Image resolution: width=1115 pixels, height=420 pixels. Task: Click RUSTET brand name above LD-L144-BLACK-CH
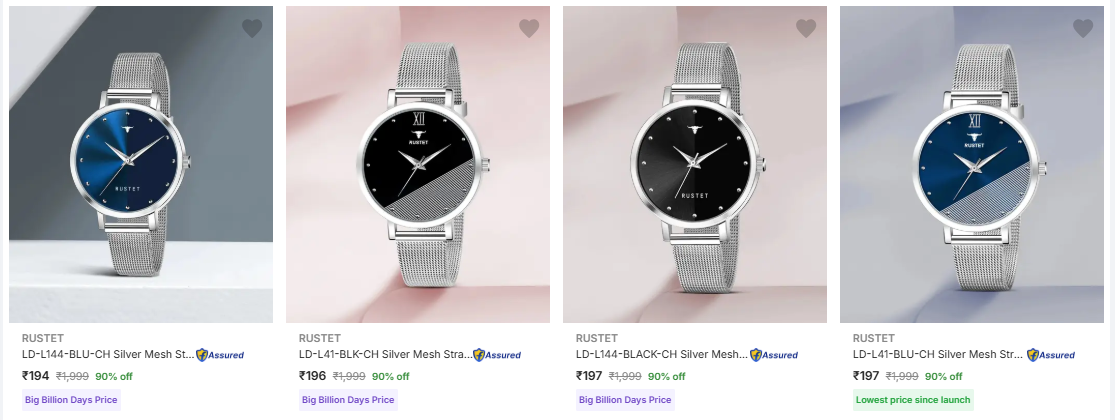[597, 338]
